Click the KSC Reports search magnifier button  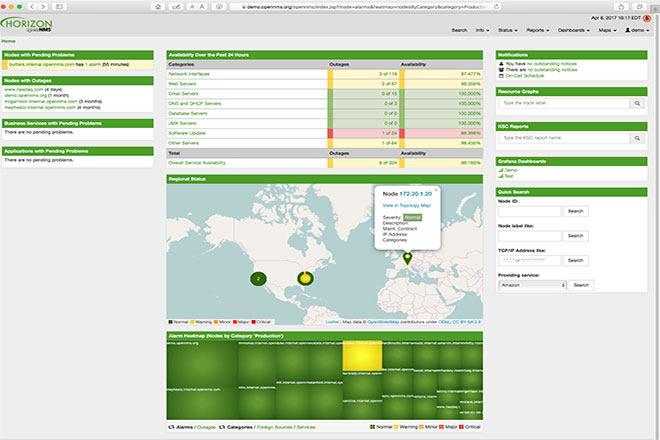pyautogui.click(x=637, y=138)
